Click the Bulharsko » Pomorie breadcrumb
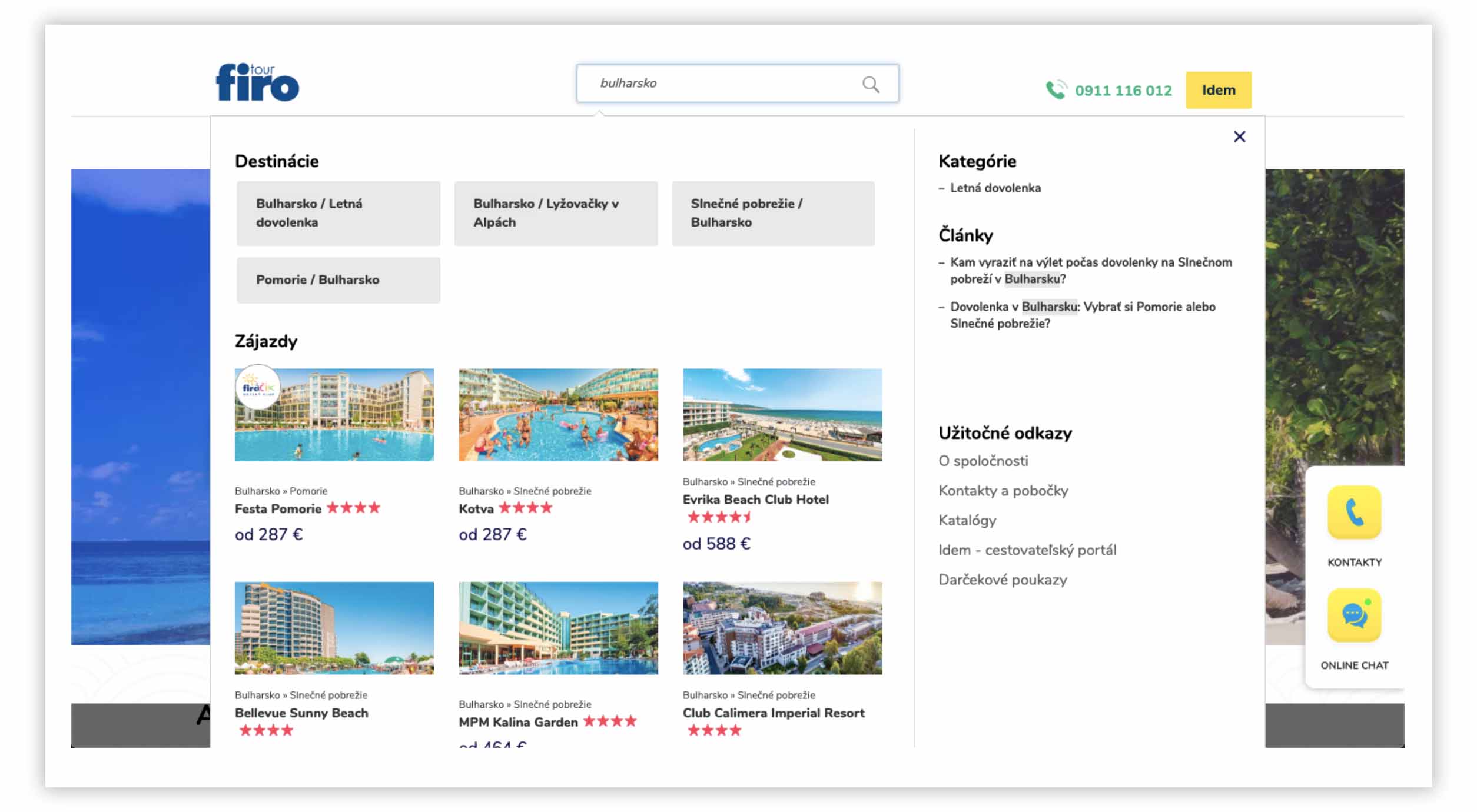The image size is (1477, 812). point(281,491)
